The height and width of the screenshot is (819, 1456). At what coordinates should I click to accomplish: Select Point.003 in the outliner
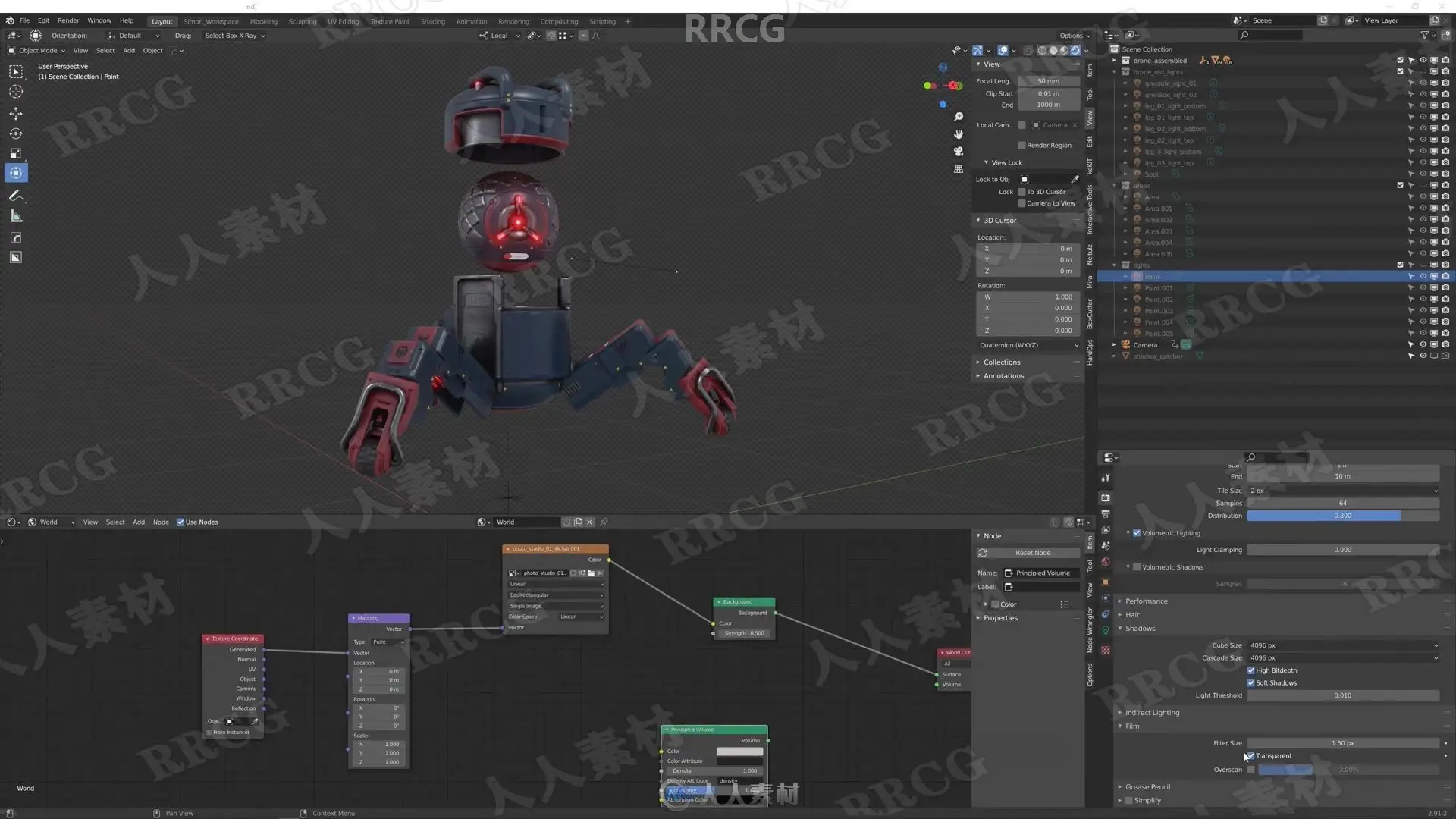(1158, 311)
